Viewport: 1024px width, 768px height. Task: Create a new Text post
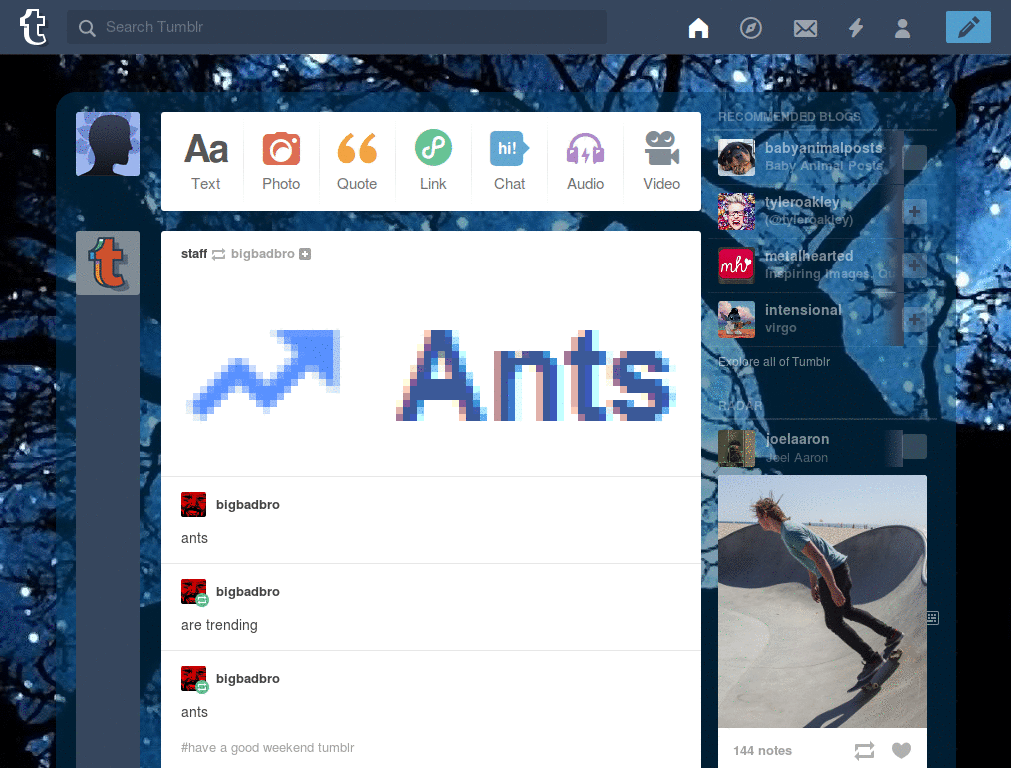pyautogui.click(x=206, y=161)
